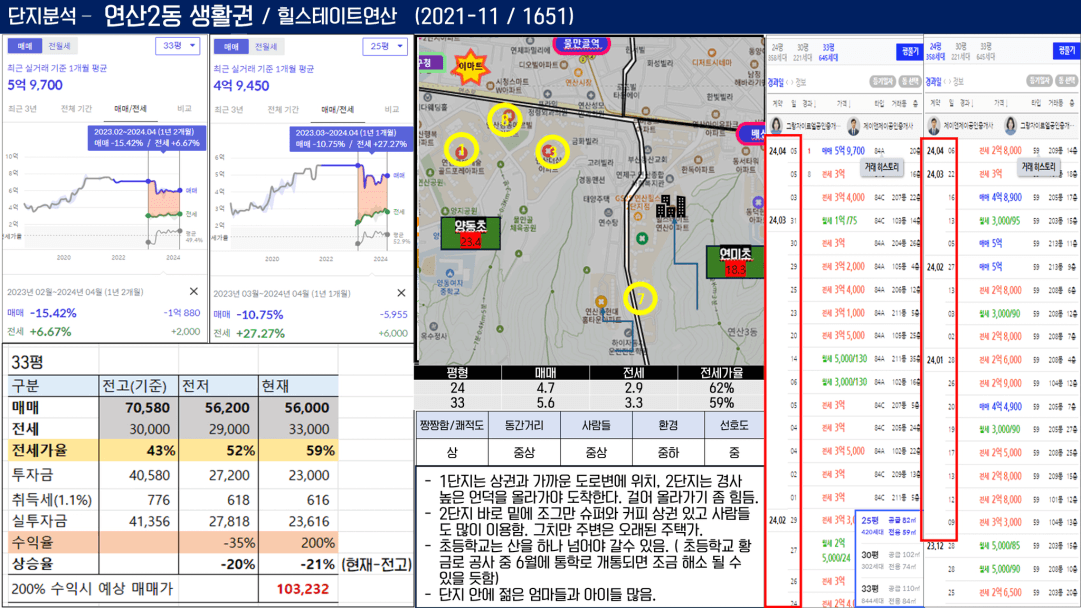Click the 물만골 체육공원 tree icon
This screenshot has width=1081, height=608.
(523, 210)
